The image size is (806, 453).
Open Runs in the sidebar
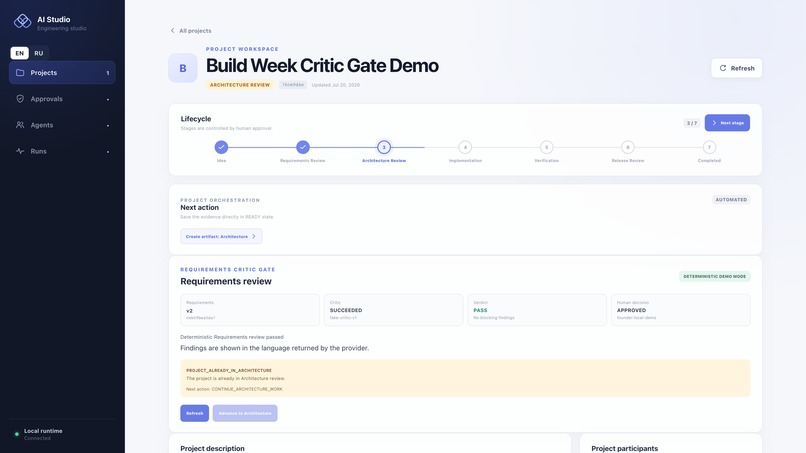click(62, 151)
